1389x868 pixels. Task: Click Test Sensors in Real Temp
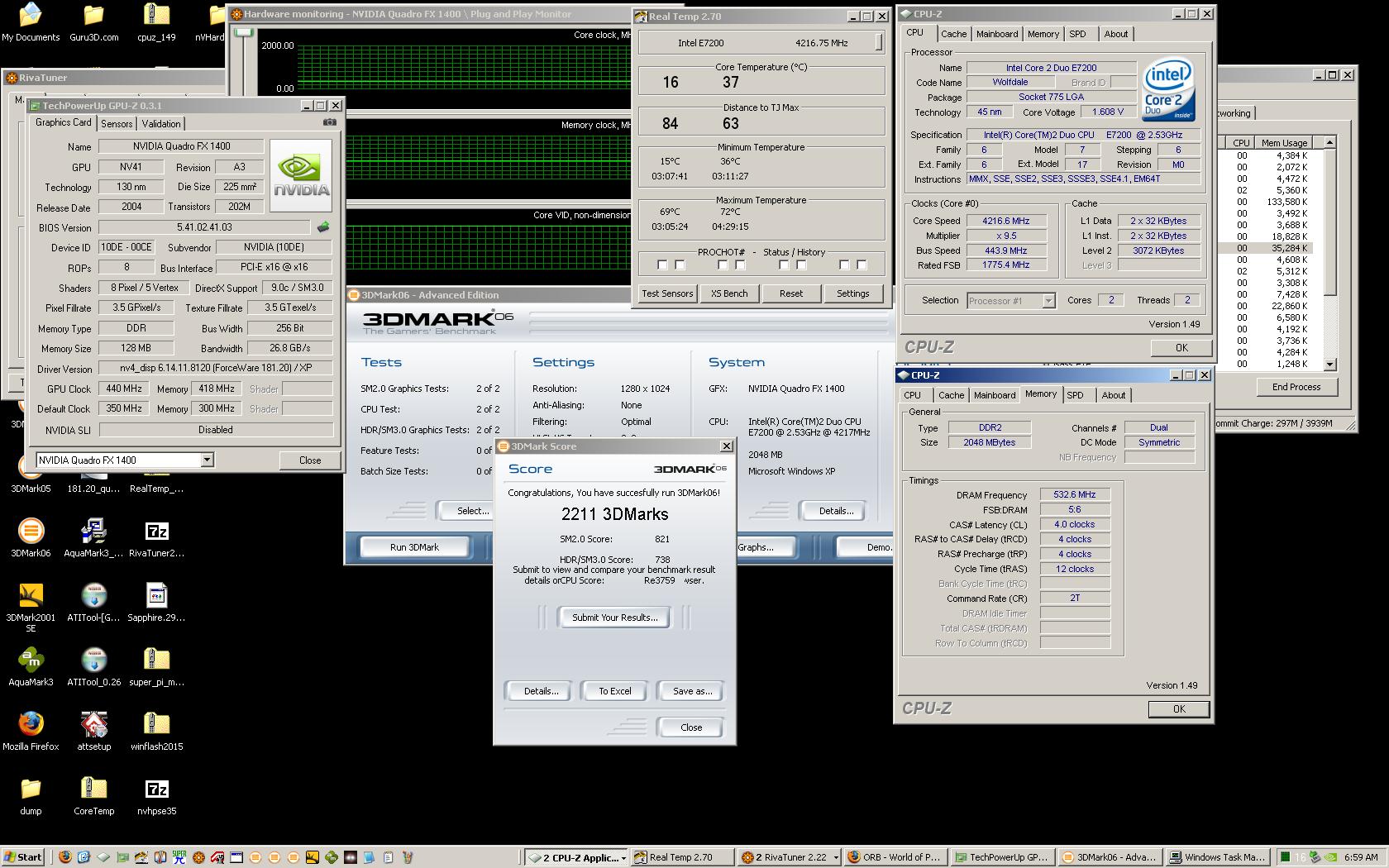667,293
